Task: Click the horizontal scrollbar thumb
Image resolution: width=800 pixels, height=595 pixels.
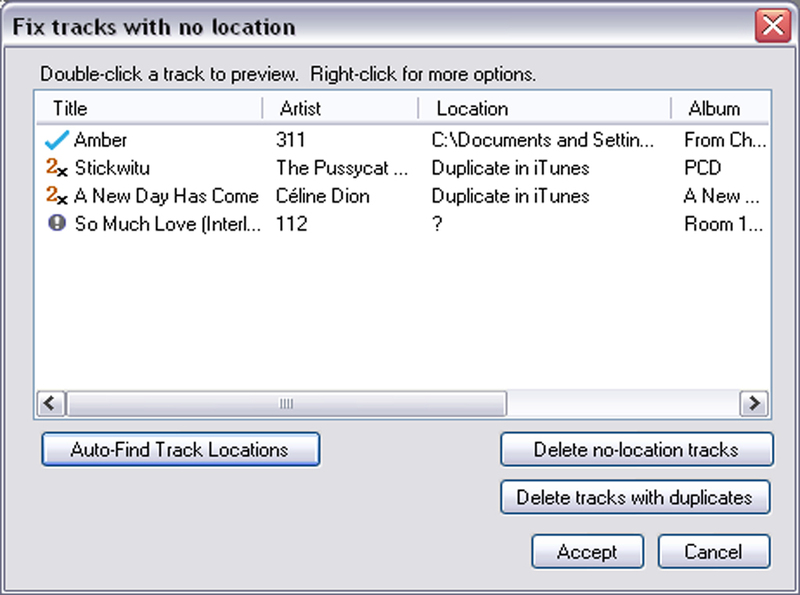Action: (286, 404)
